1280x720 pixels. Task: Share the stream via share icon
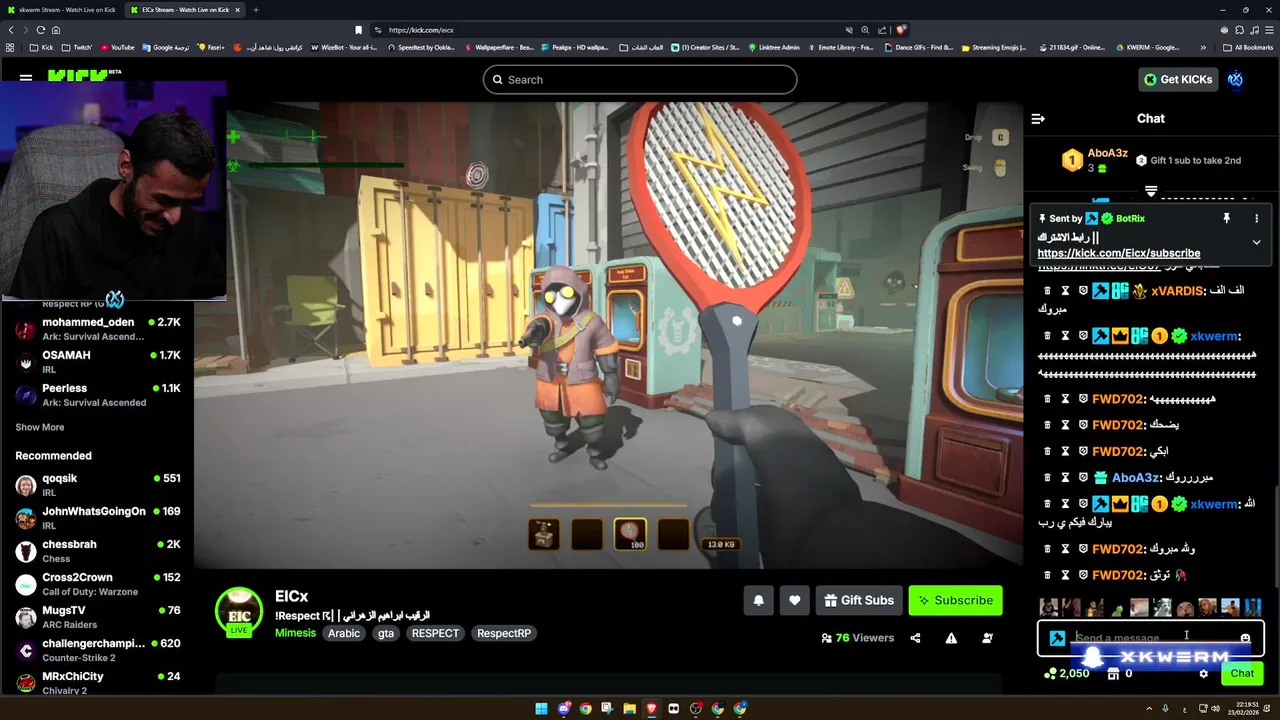pyautogui.click(x=915, y=638)
